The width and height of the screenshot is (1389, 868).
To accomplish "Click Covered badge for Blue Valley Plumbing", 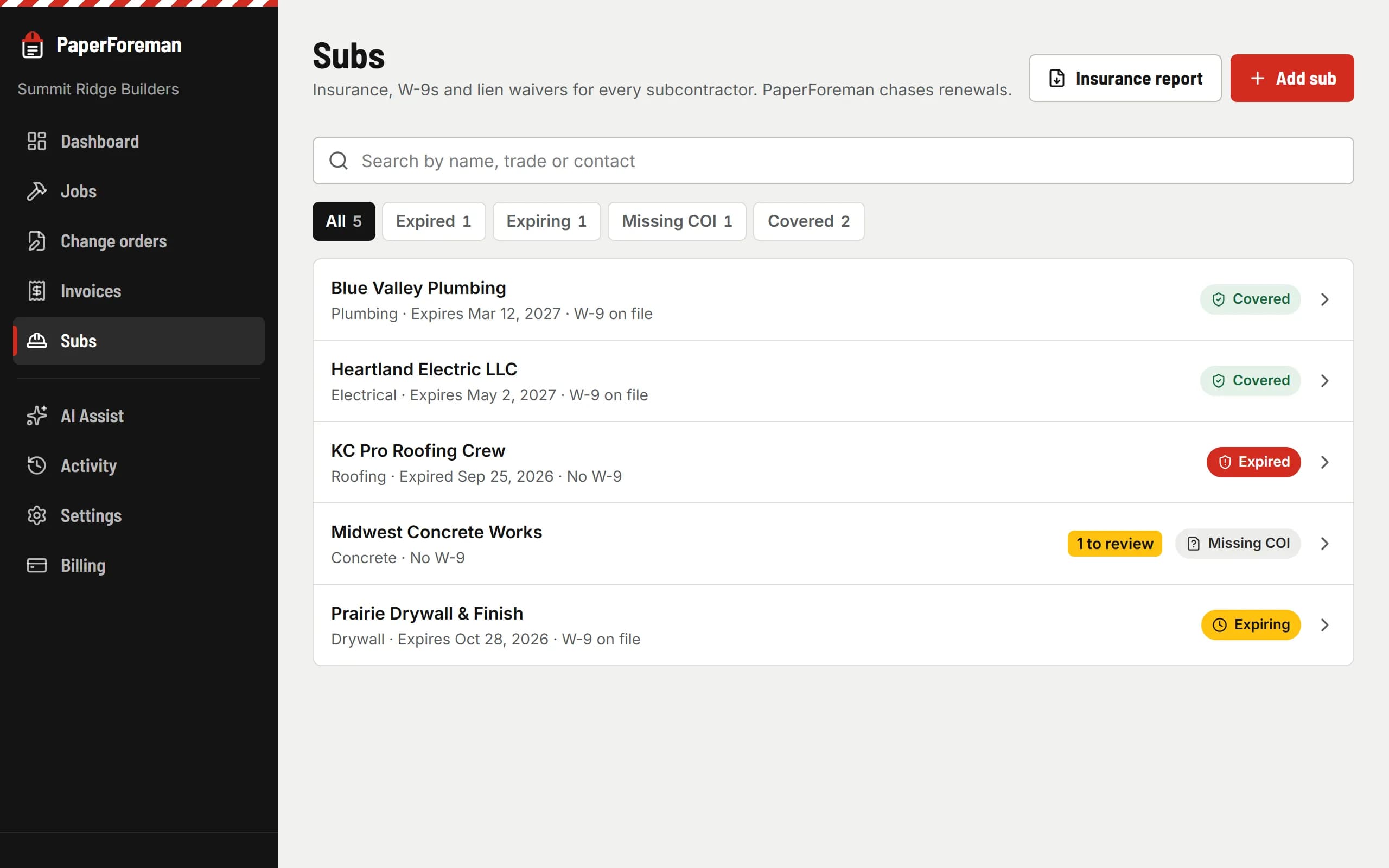I will point(1250,299).
